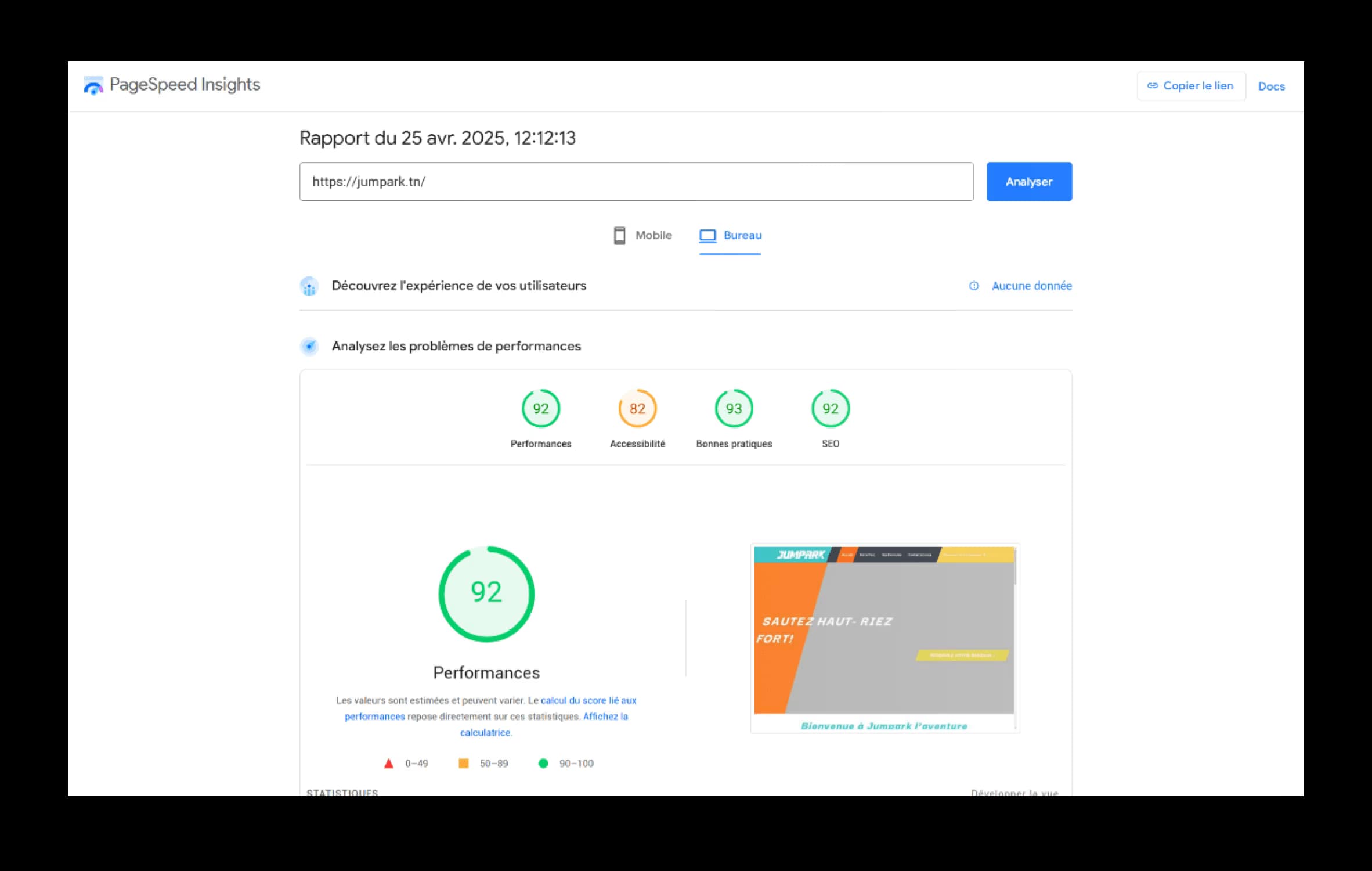The width and height of the screenshot is (1372, 871).
Task: Jump to the Accessibilité score gauge 82
Action: pyautogui.click(x=637, y=409)
